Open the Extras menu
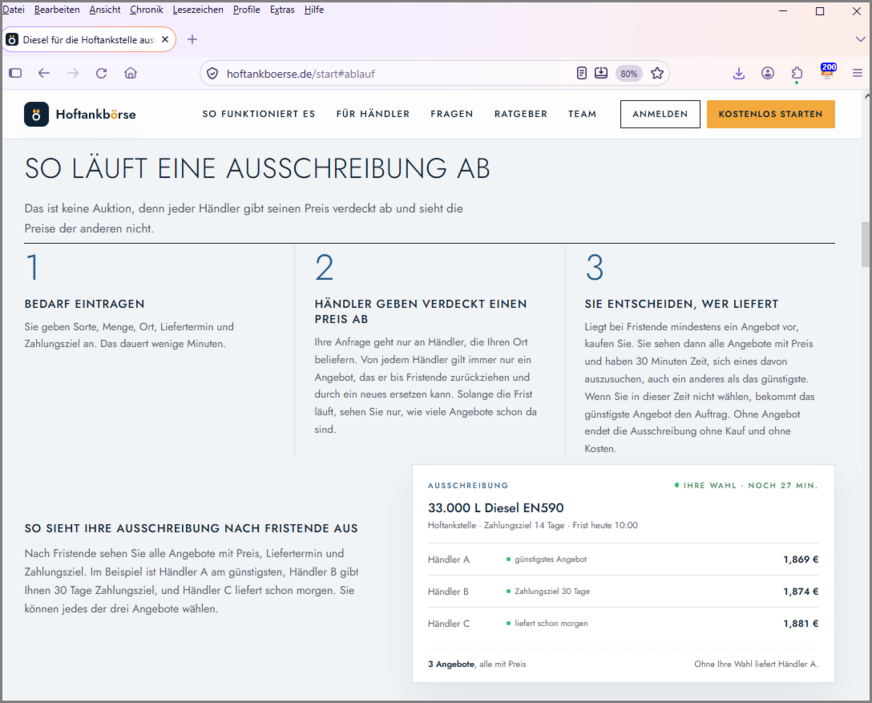This screenshot has width=872, height=703. [x=282, y=9]
